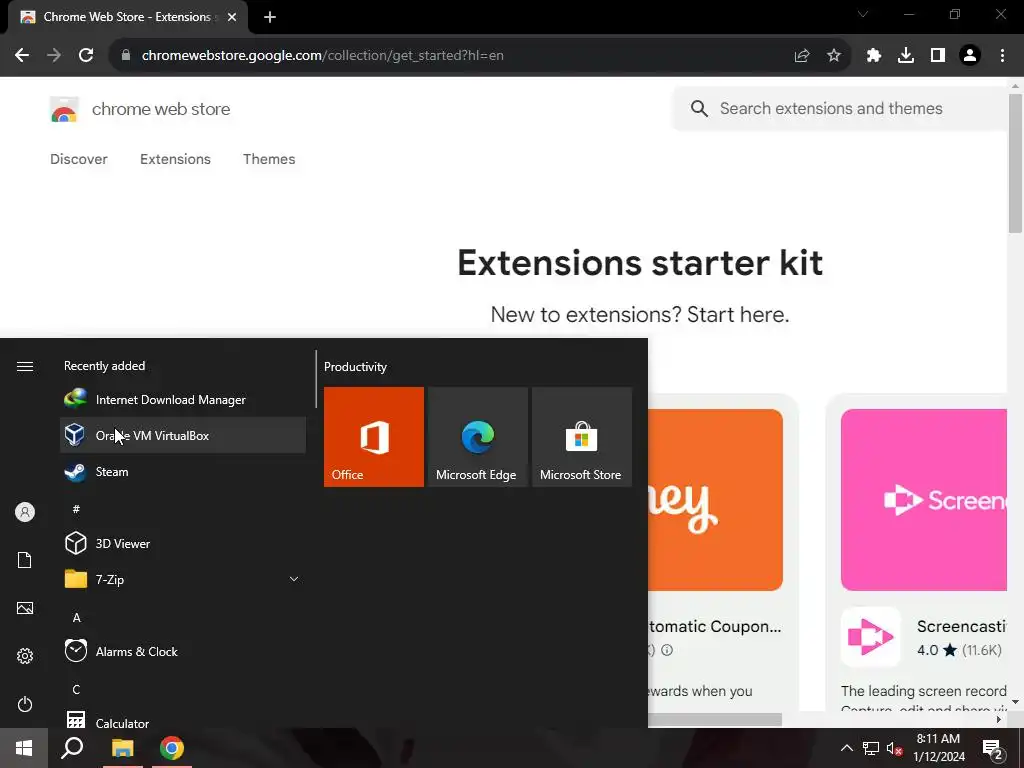Expand the Start menu hamburger navigation

pos(25,366)
